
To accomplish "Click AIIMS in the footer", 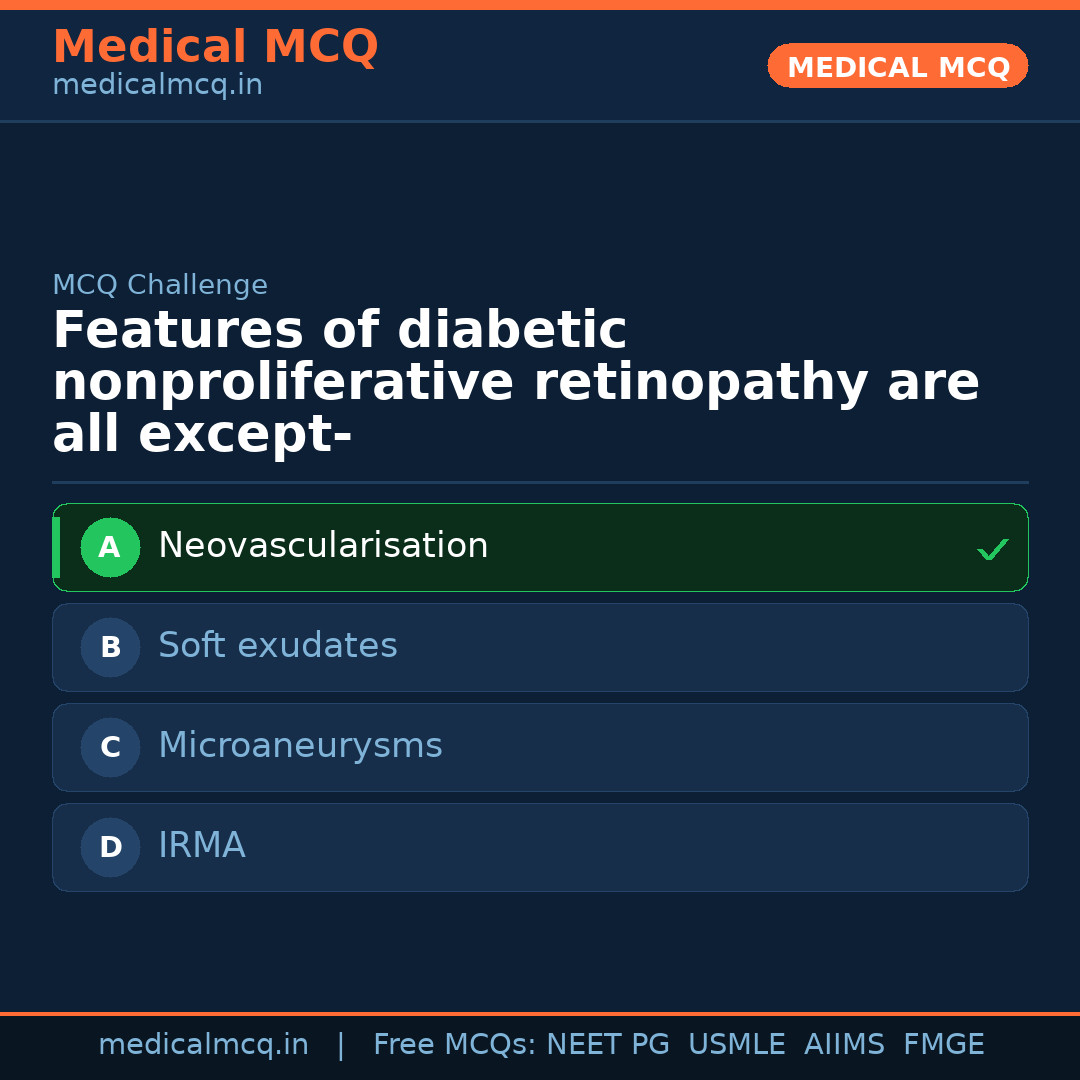I will 844,1045.
